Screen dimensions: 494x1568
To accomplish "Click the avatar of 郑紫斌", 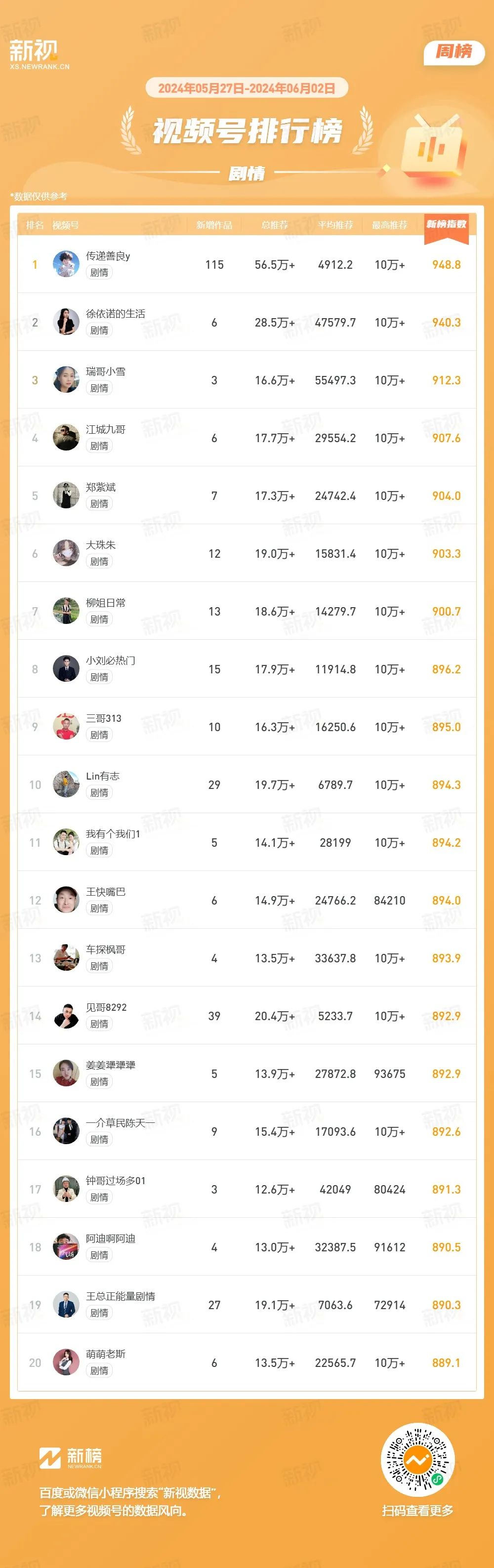I will (66, 495).
